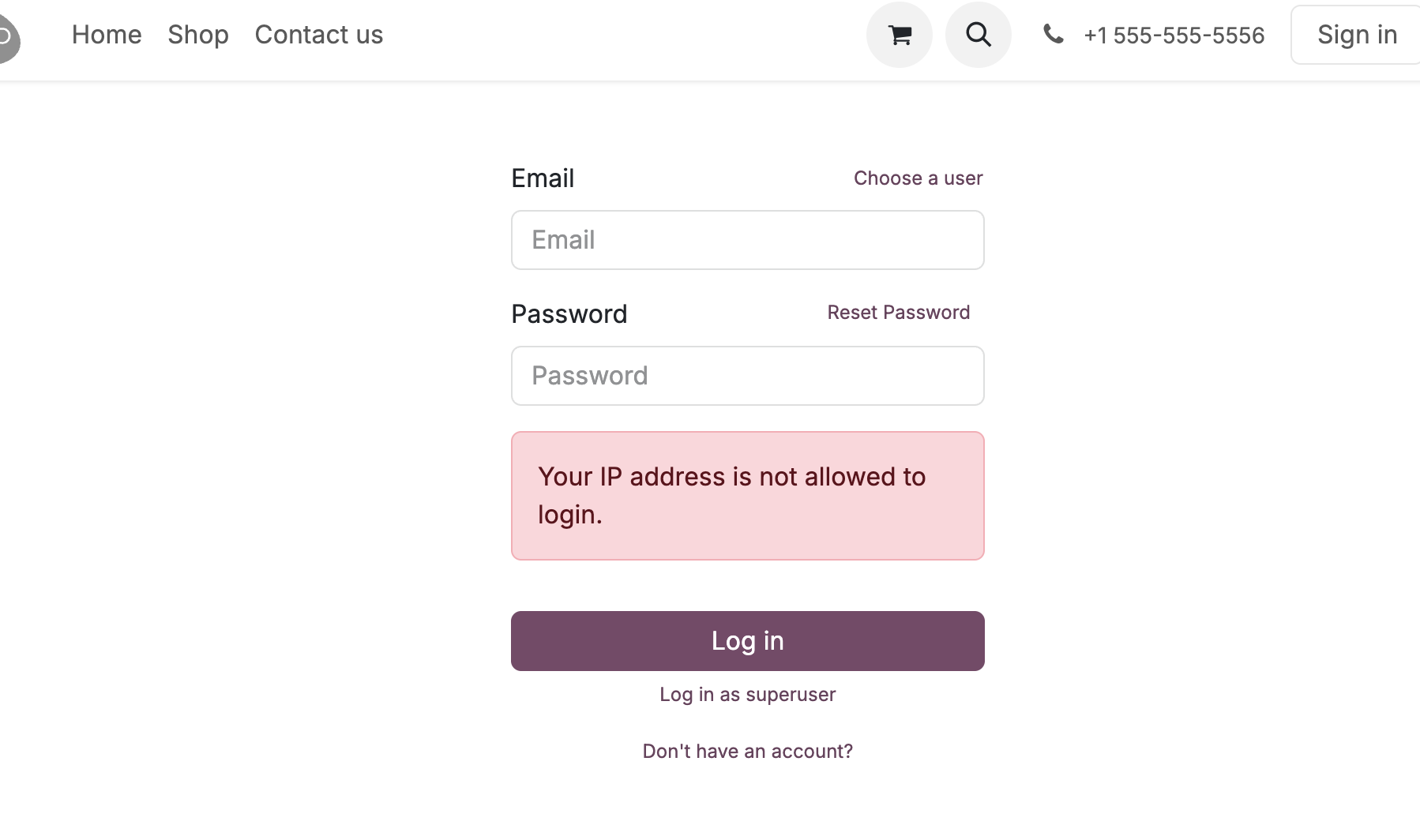Focus the Password input field
The width and height of the screenshot is (1420, 840).
(747, 376)
